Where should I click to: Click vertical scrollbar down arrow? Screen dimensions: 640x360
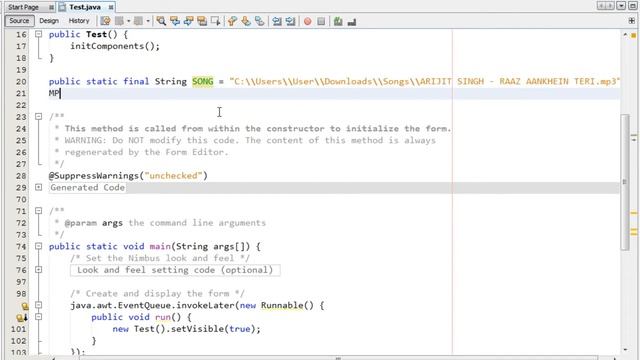tap(625, 350)
